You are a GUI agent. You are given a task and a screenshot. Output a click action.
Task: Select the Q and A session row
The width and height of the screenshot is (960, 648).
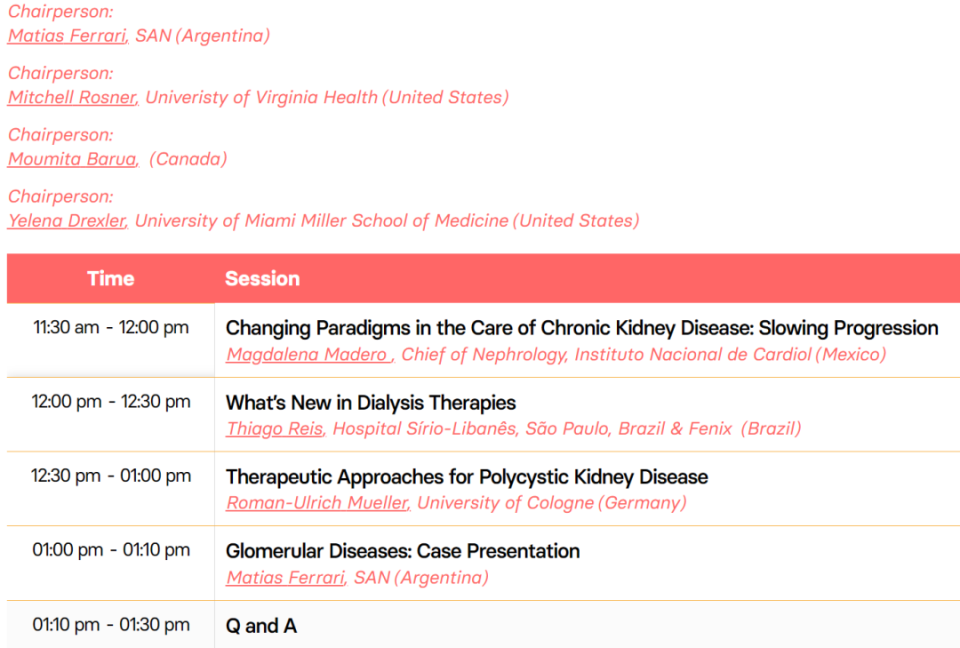click(484, 625)
